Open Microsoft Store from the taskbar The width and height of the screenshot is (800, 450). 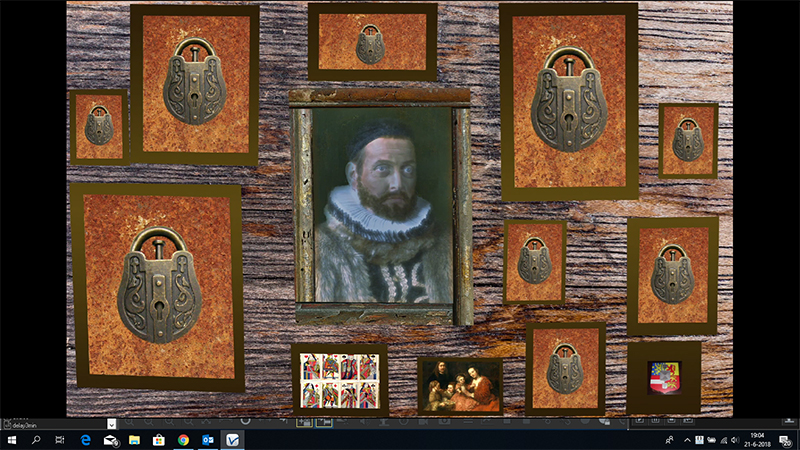[x=159, y=440]
